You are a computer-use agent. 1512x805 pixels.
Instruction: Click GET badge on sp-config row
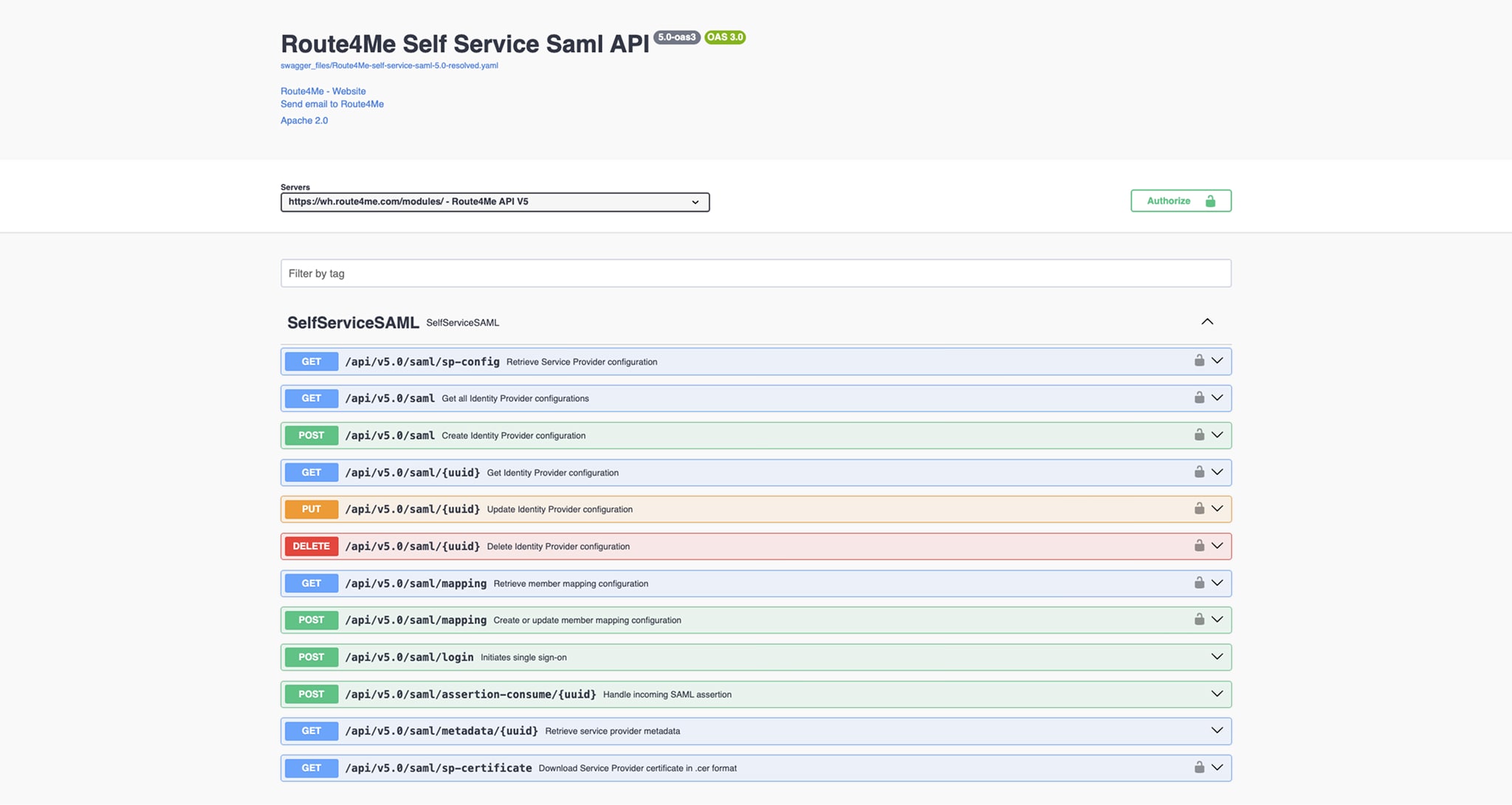click(x=312, y=361)
